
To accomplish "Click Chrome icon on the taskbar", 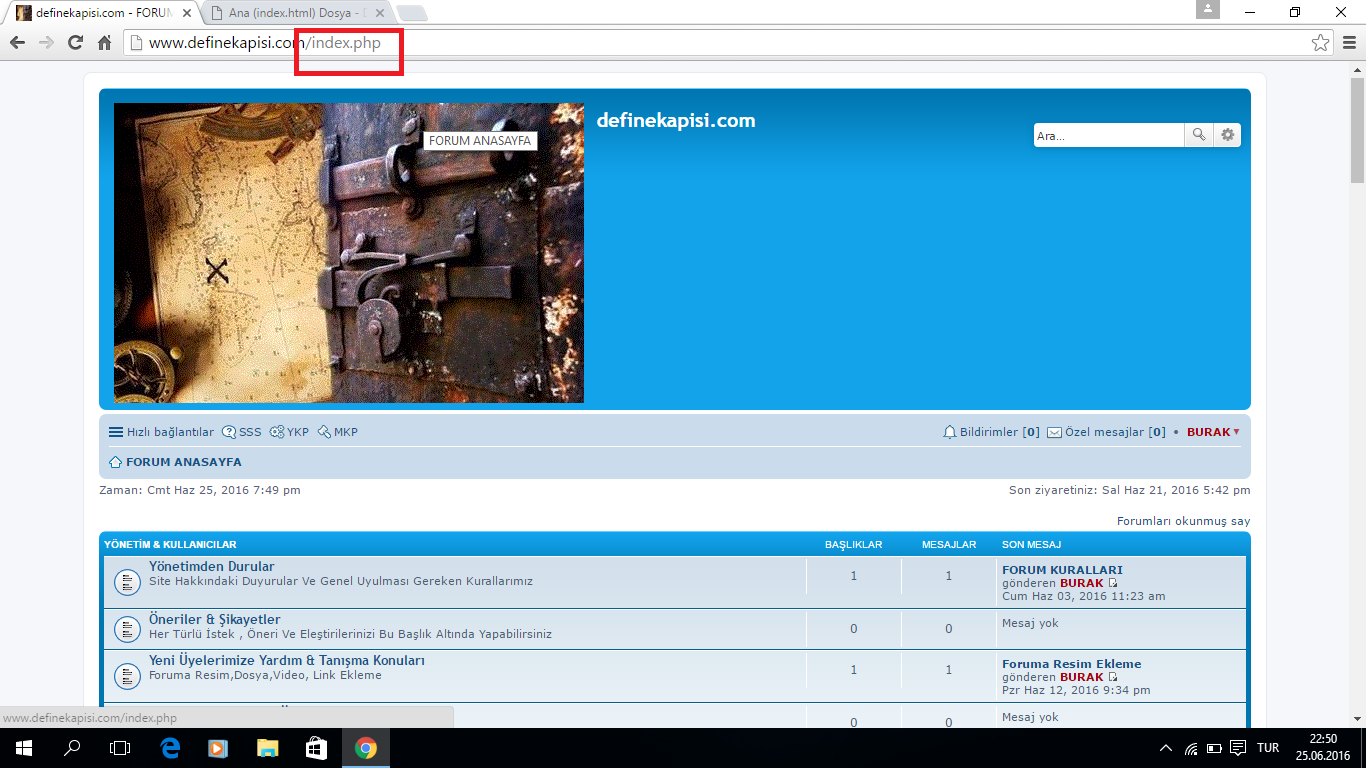I will coord(365,748).
